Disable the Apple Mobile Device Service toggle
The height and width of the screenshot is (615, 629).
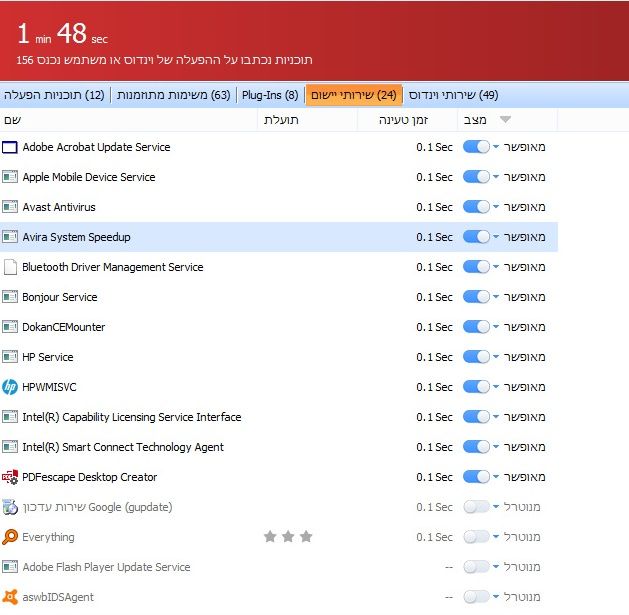click(x=476, y=177)
